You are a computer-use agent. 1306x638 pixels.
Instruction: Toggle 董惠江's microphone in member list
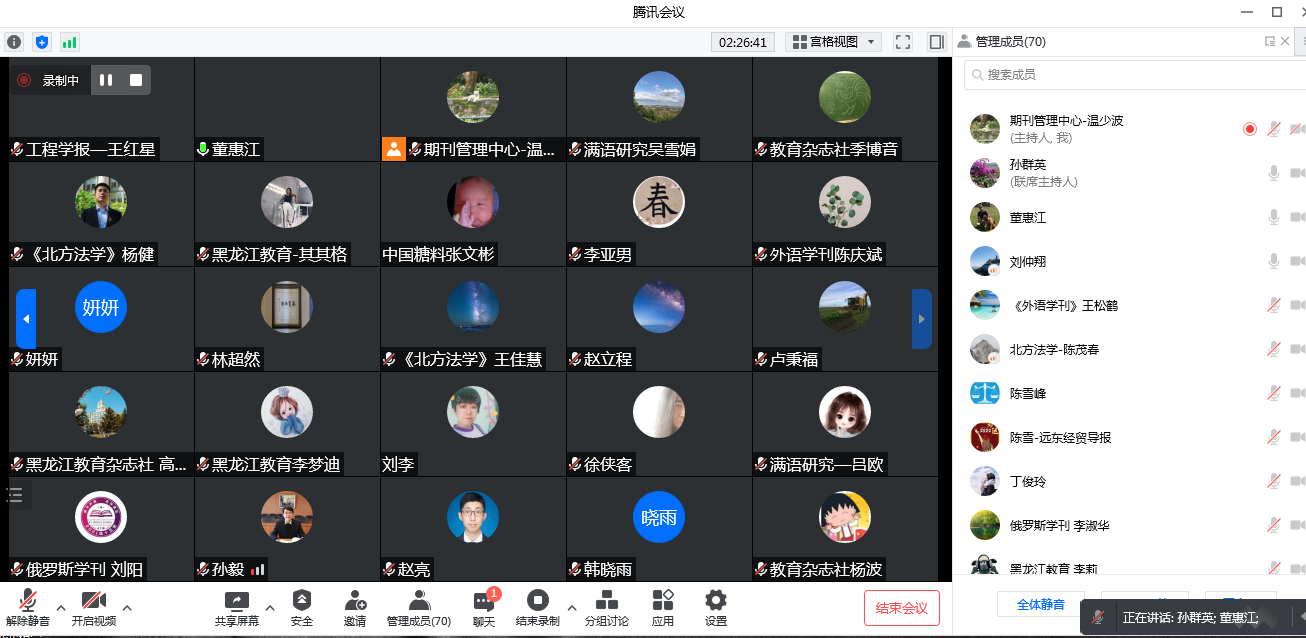pos(1274,217)
